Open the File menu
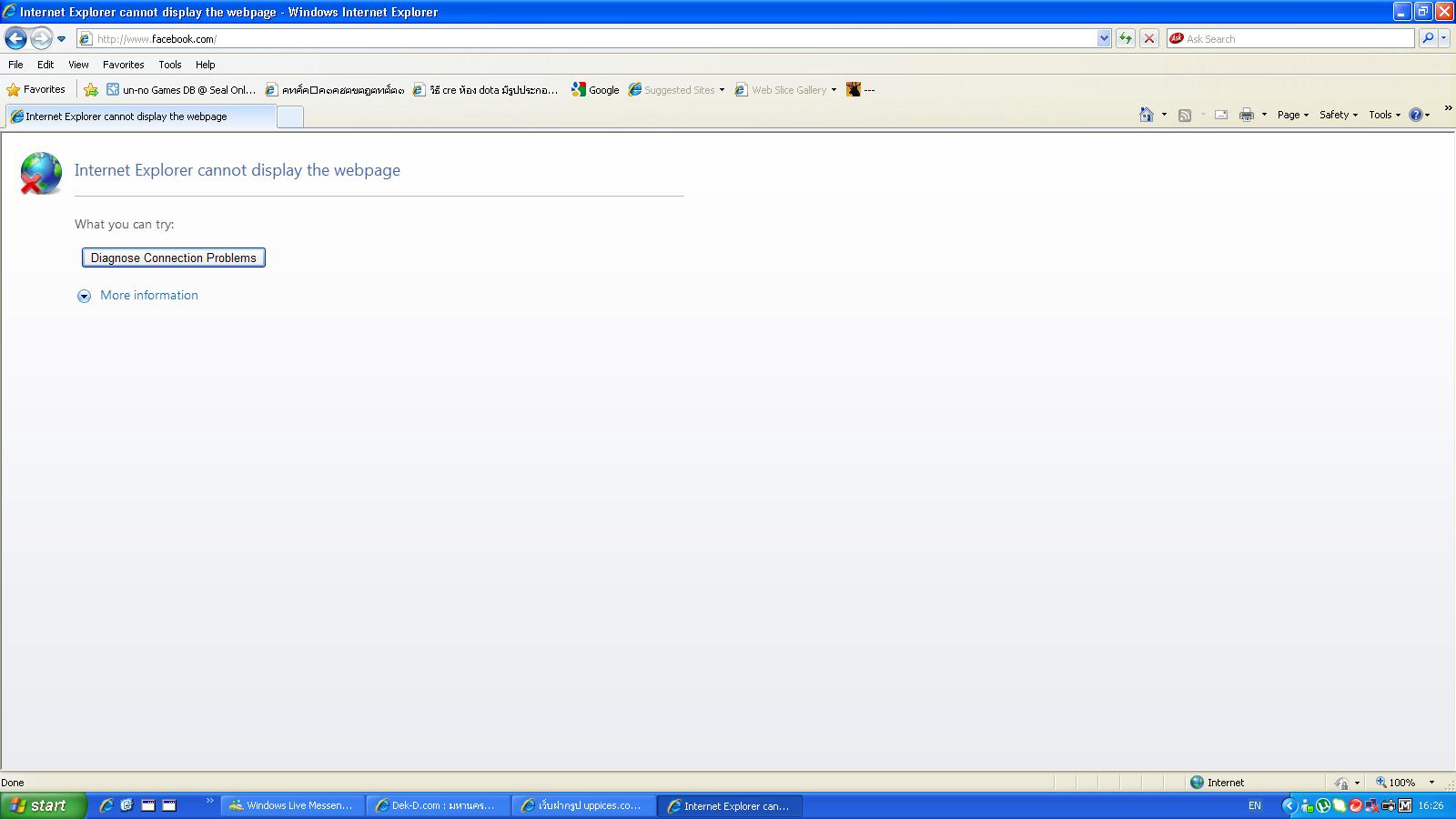The image size is (1456, 819). 15,65
